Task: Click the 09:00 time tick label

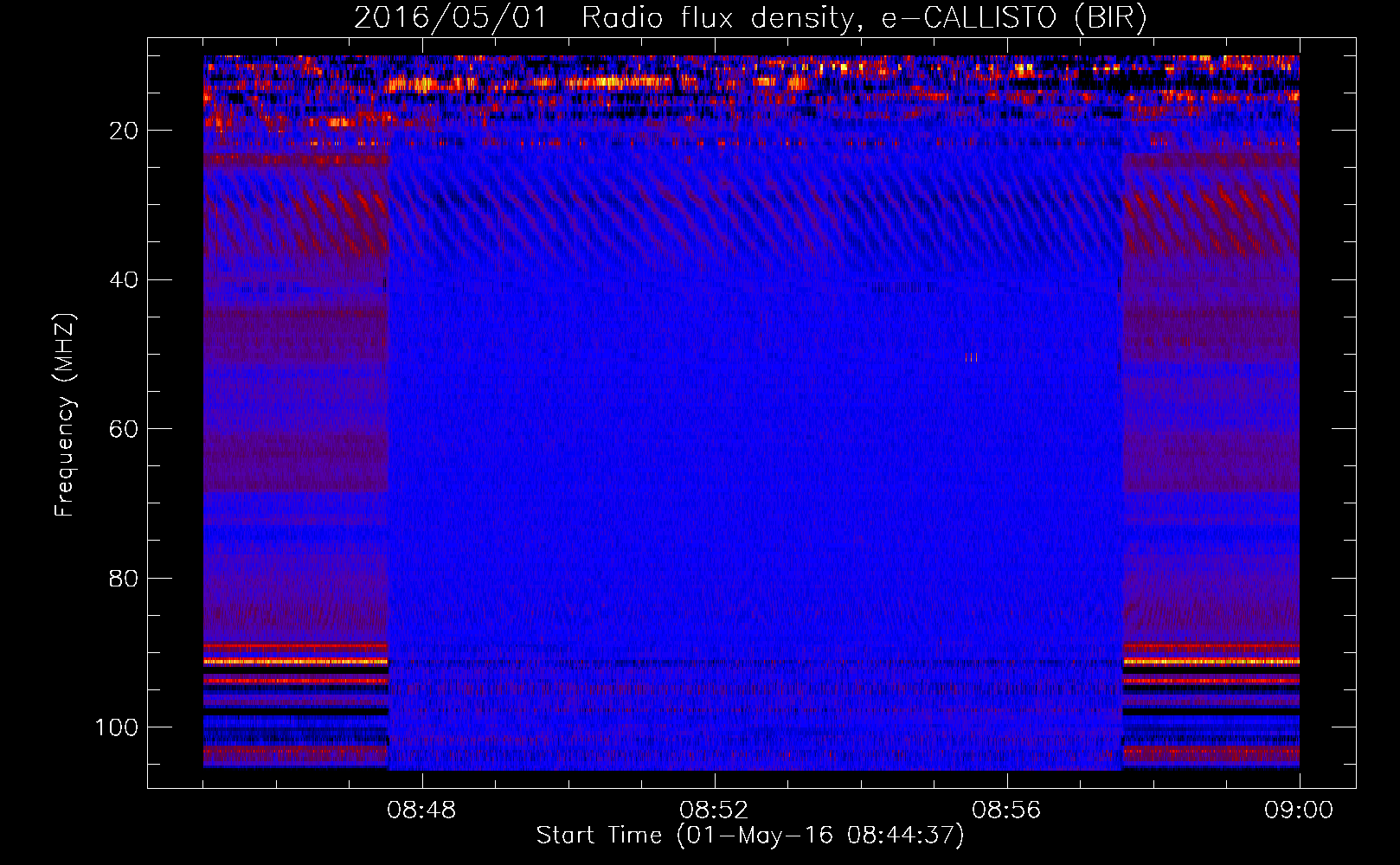Action: pyautogui.click(x=1299, y=811)
